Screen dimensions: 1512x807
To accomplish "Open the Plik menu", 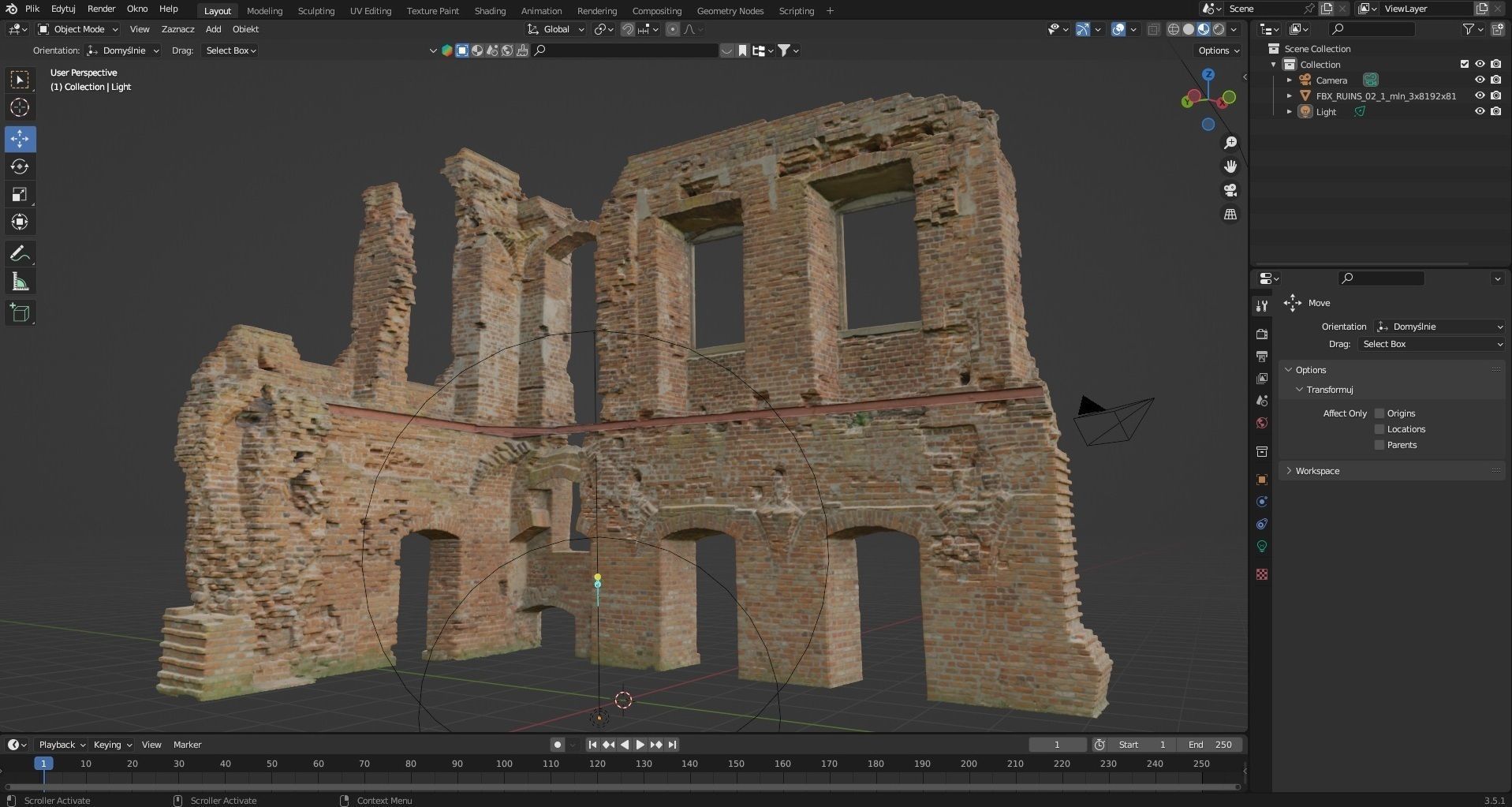I will [x=32, y=9].
